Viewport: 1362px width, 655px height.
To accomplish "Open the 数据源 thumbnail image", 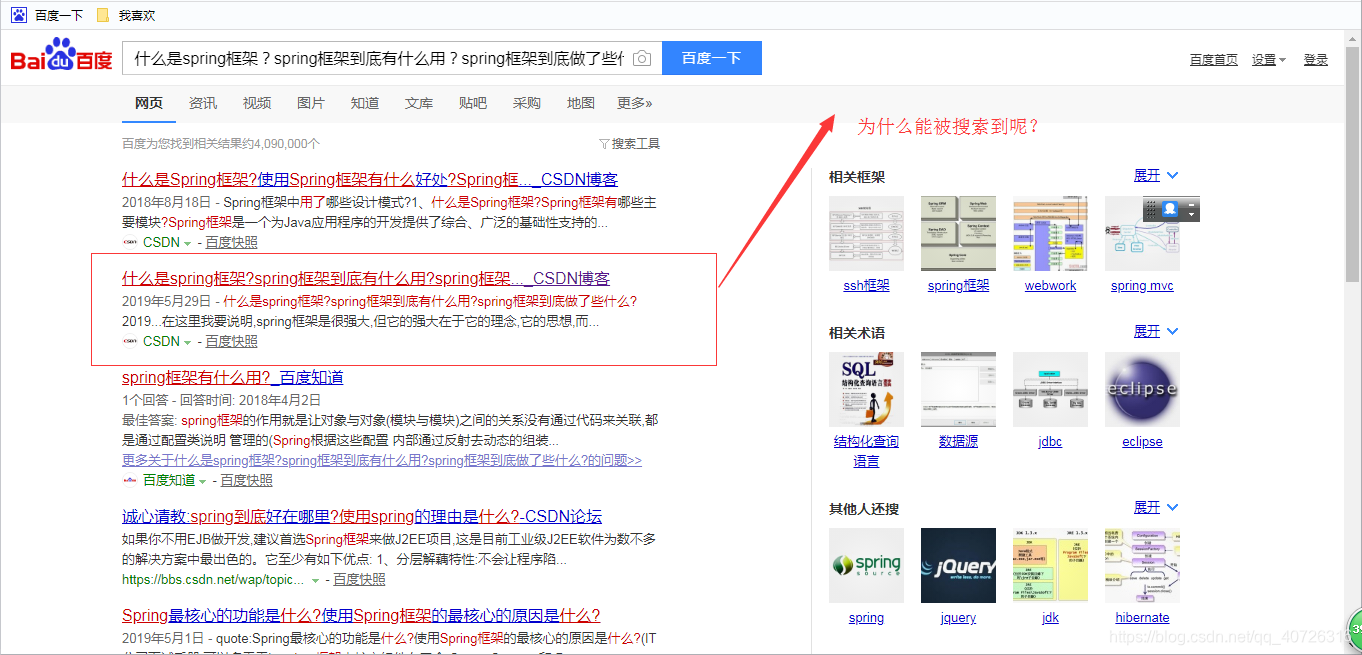I will point(958,389).
